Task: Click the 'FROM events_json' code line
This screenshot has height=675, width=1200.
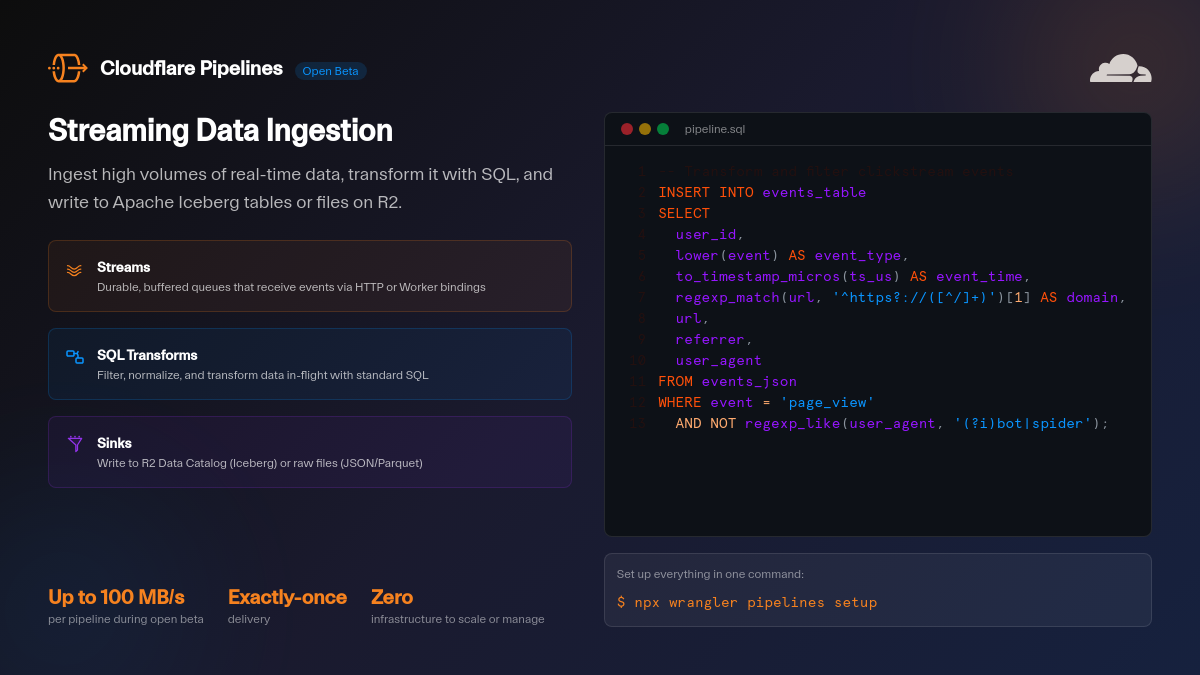Action: pyautogui.click(x=727, y=381)
